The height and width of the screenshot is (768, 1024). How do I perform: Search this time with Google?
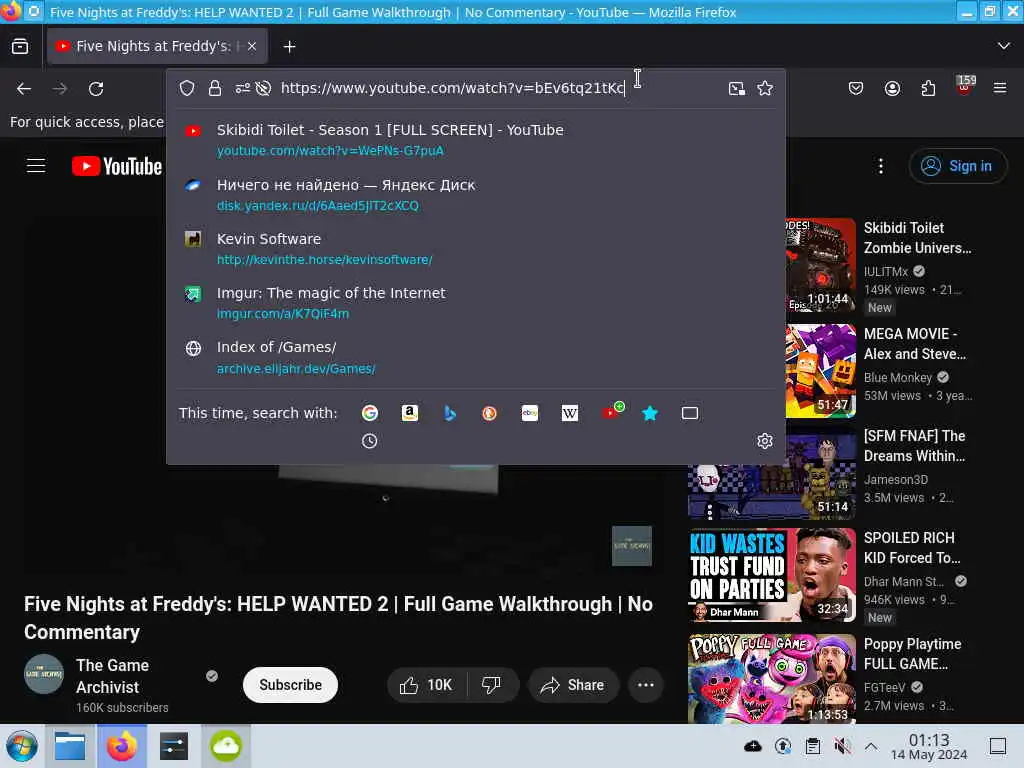pos(370,413)
